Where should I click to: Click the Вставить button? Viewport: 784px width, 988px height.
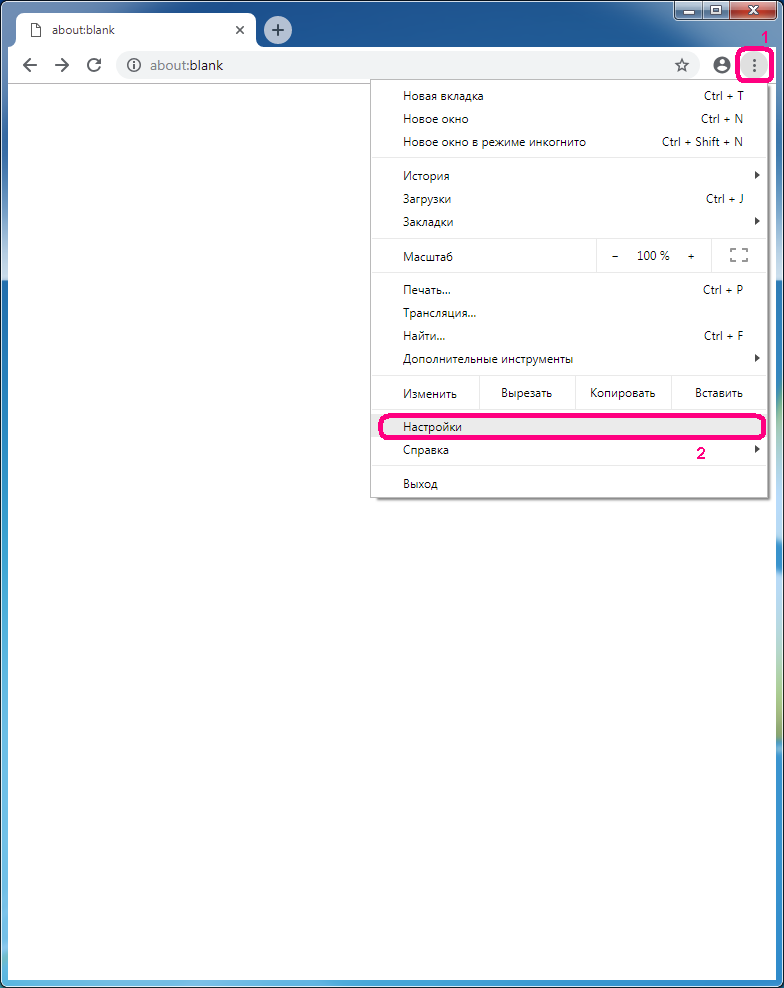719,393
